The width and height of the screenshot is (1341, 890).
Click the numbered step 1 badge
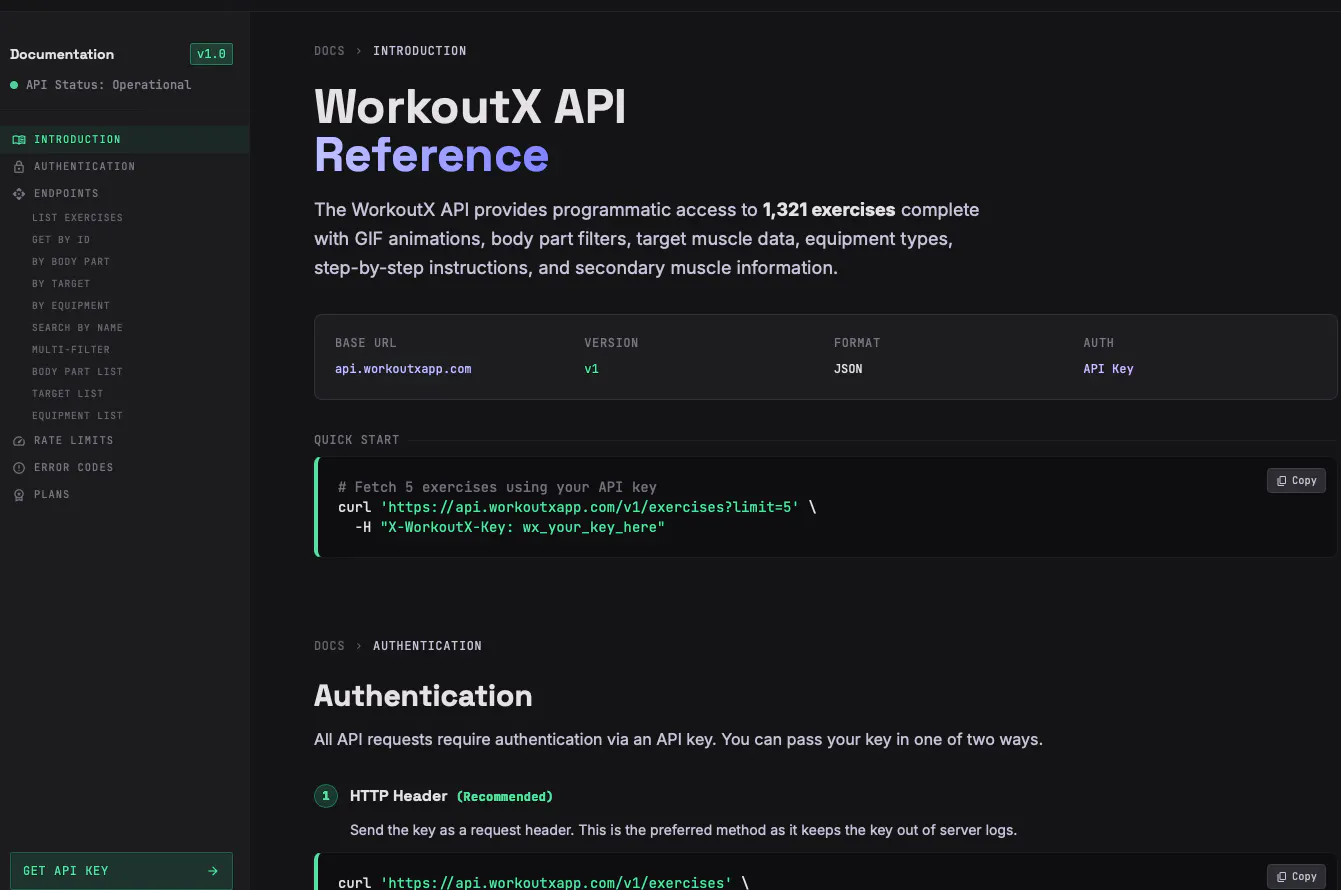(x=326, y=796)
